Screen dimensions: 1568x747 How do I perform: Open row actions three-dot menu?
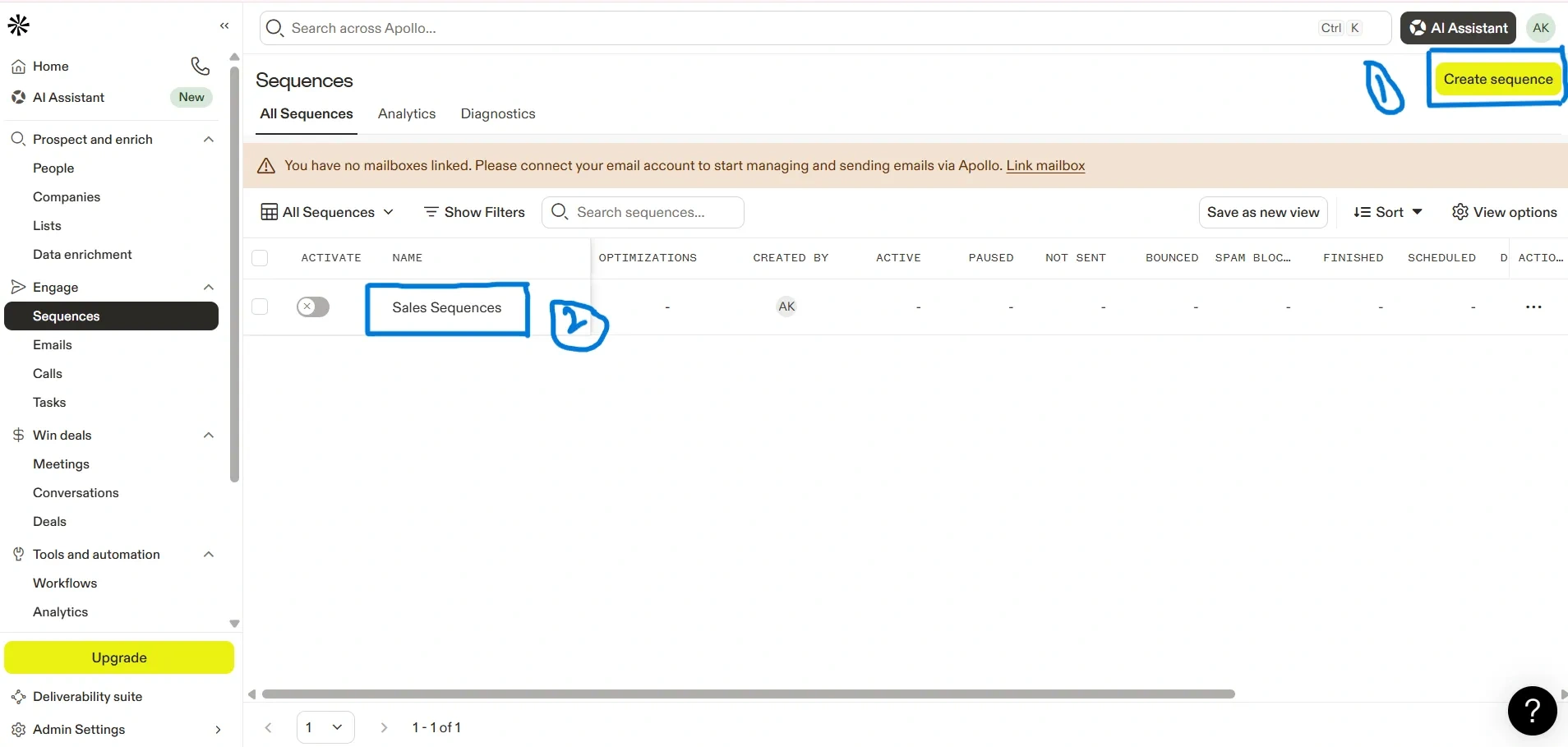point(1533,307)
